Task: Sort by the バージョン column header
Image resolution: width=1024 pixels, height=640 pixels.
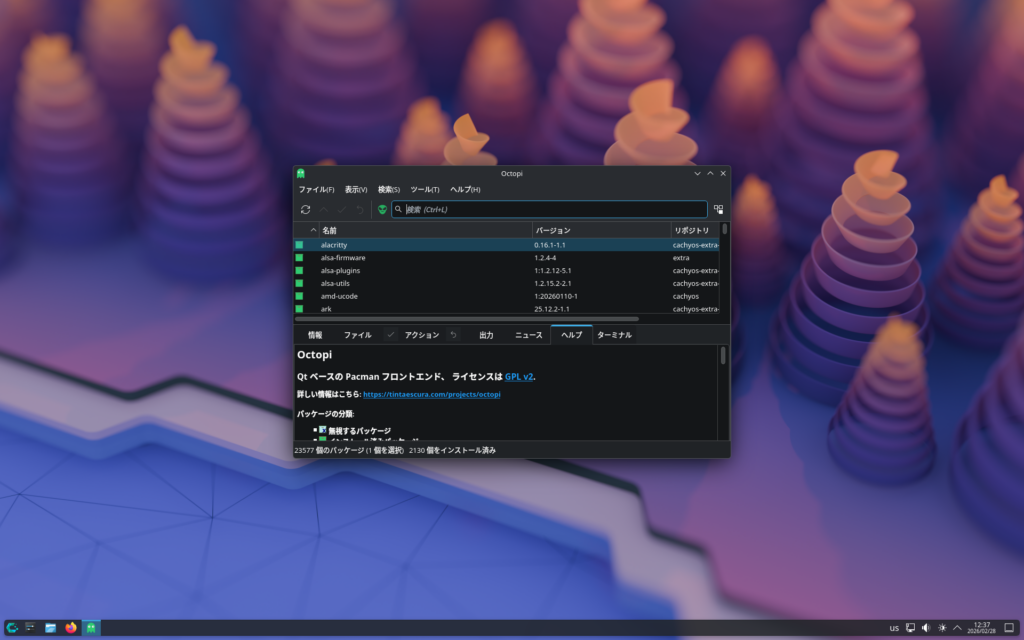Action: coord(600,230)
